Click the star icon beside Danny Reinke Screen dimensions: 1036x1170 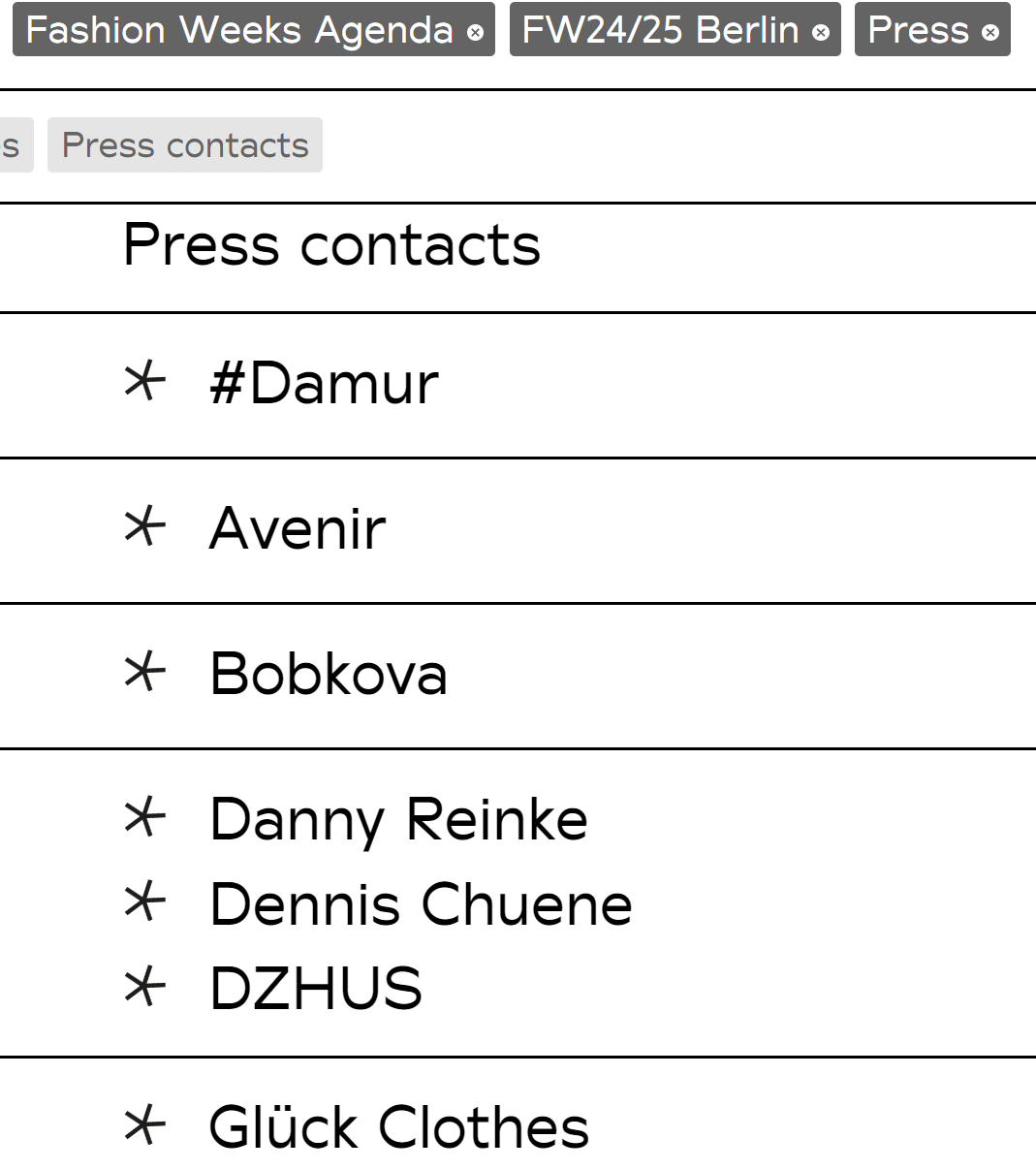click(x=144, y=818)
